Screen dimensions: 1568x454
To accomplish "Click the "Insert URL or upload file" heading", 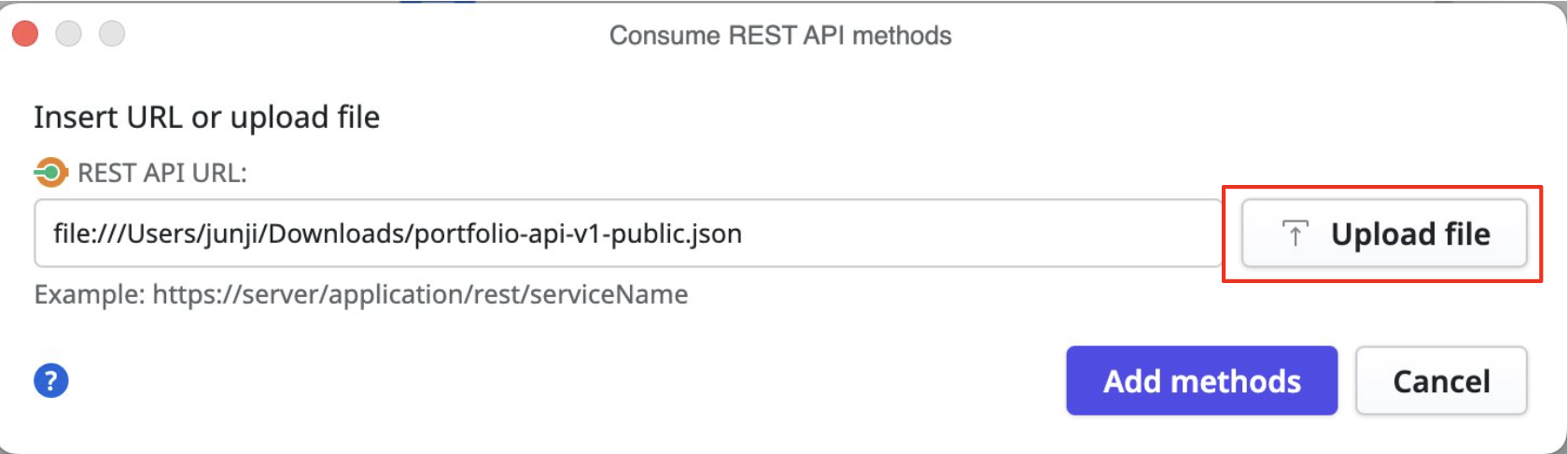I will [206, 118].
